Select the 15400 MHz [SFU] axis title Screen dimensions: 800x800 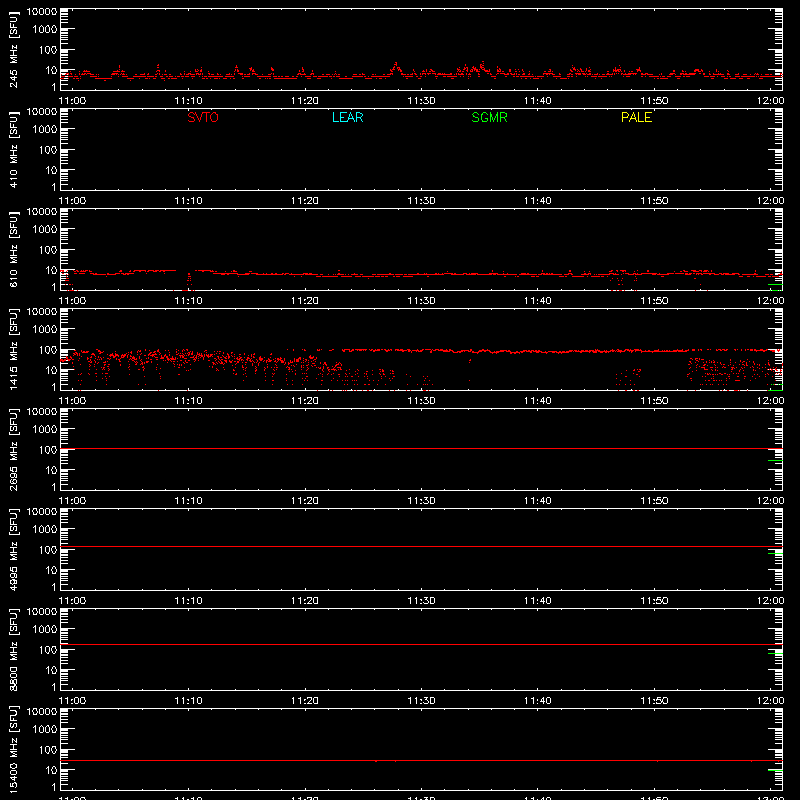13,749
